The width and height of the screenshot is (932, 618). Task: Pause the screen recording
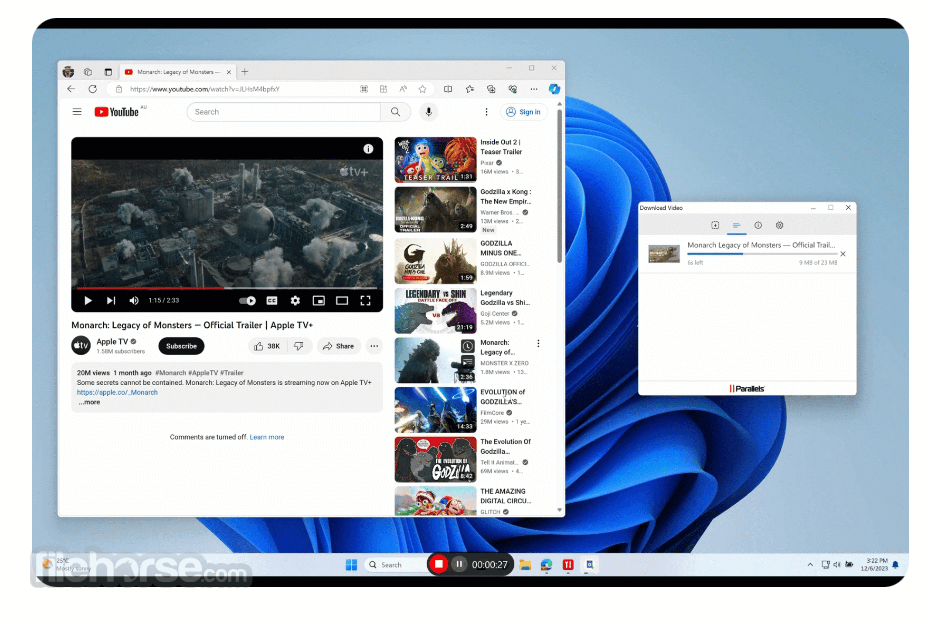[459, 564]
